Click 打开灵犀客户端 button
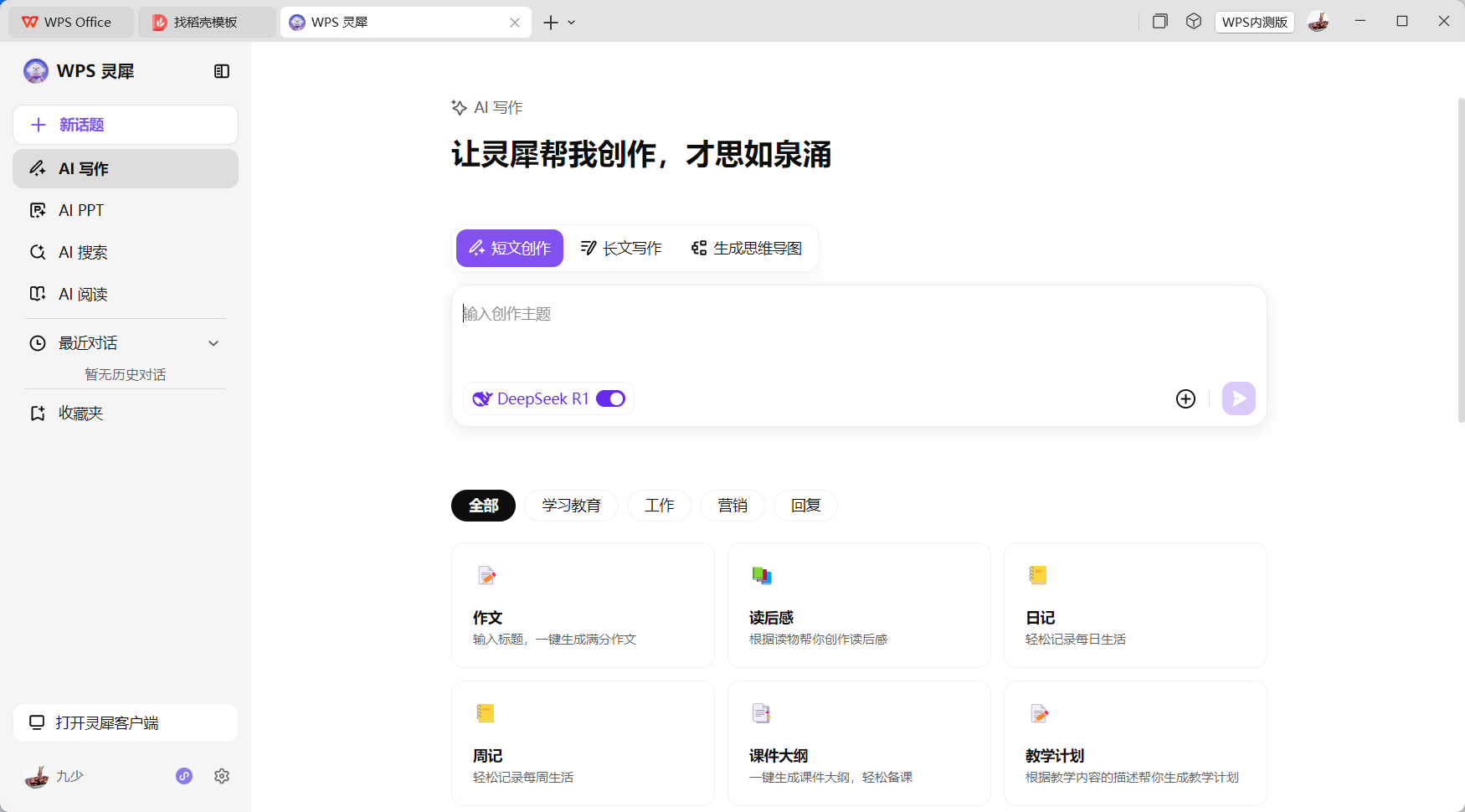Image resolution: width=1465 pixels, height=812 pixels. 126,722
